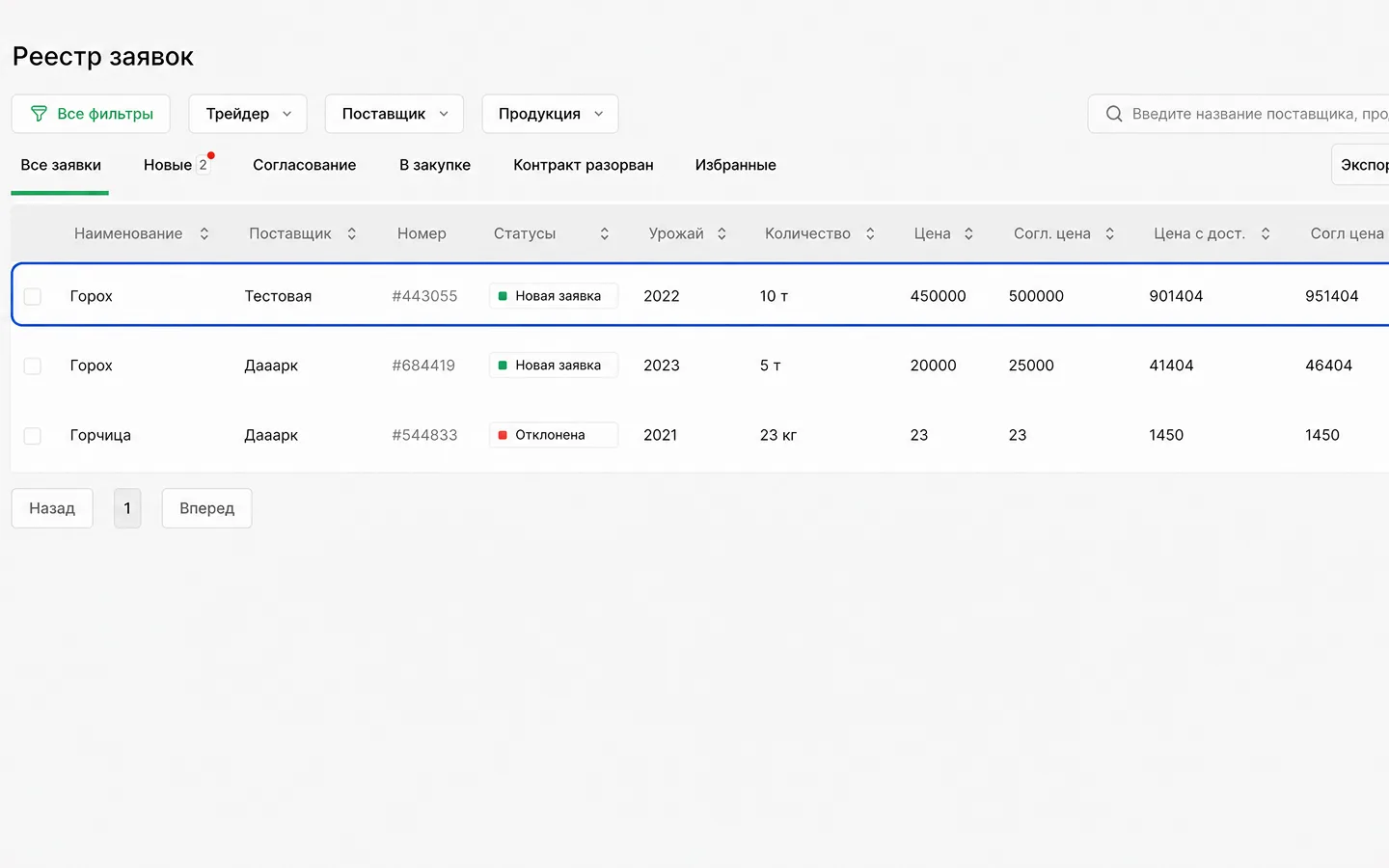The width and height of the screenshot is (1389, 868).
Task: View the Избранные tab
Action: pos(736,165)
